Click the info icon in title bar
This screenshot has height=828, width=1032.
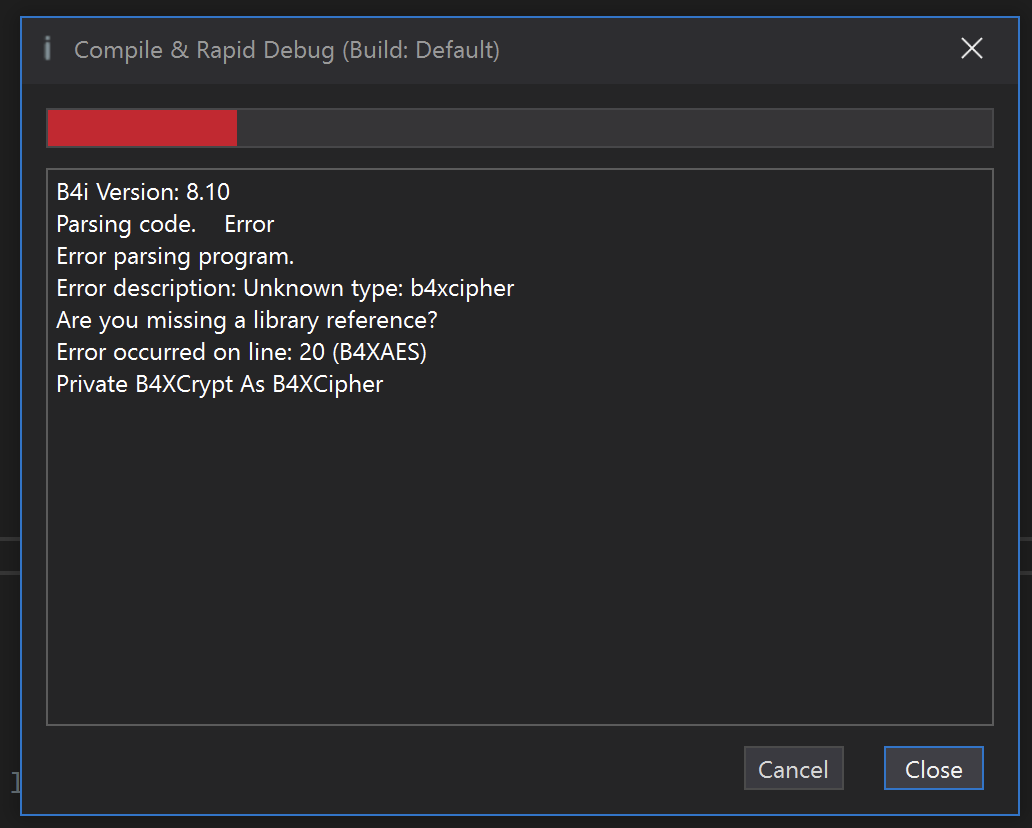pyautogui.click(x=47, y=48)
